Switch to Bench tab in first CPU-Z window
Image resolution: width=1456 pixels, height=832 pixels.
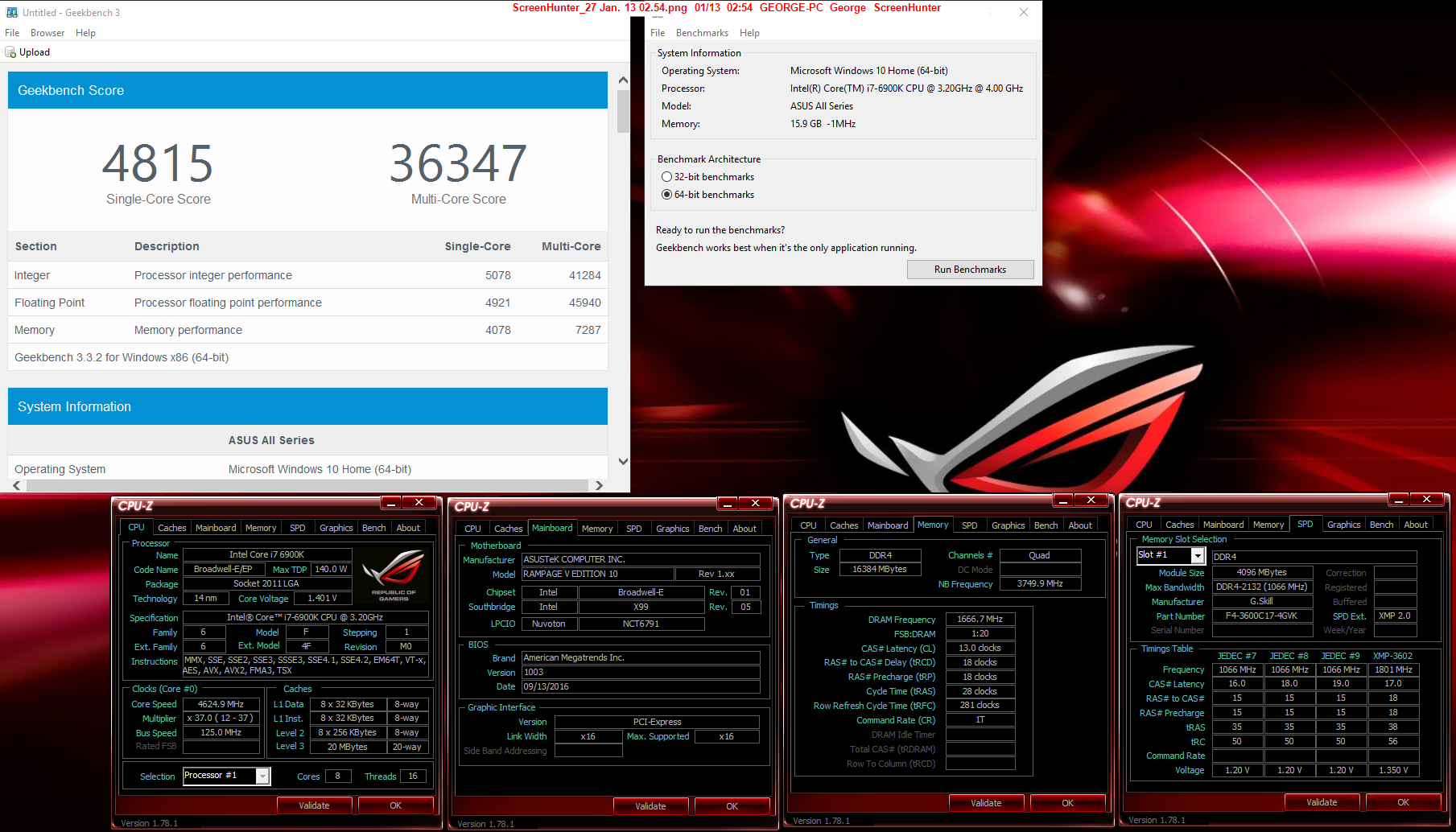tap(373, 528)
